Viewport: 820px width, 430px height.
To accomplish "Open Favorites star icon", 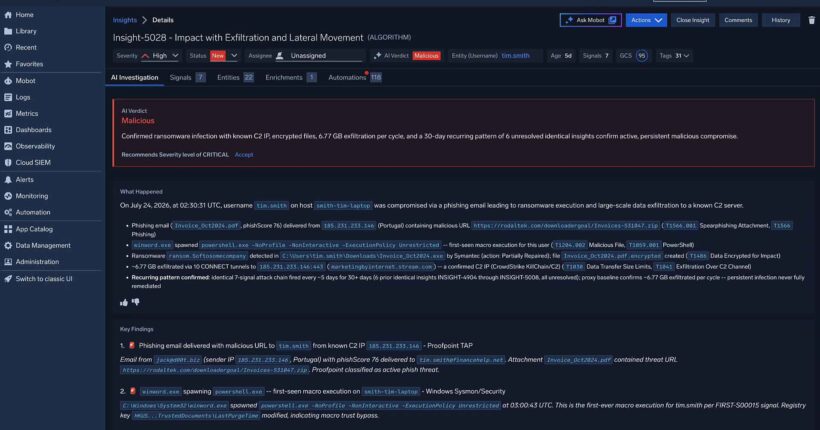I will coord(8,64).
